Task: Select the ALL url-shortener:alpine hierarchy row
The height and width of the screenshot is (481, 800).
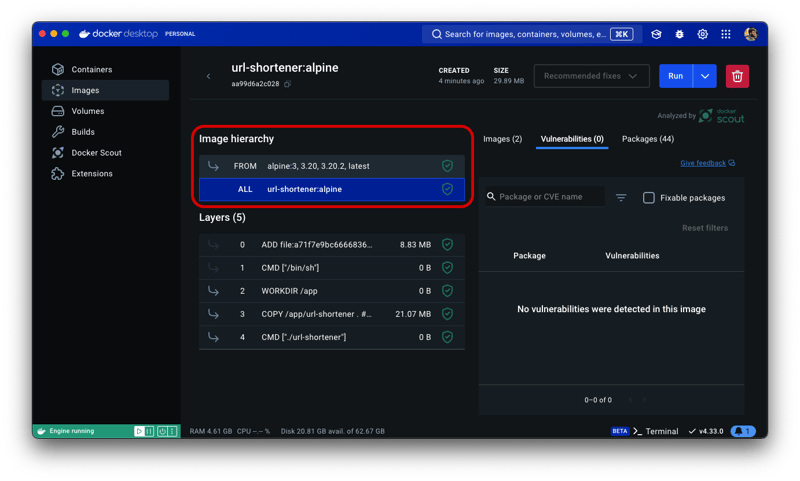Action: pos(332,189)
